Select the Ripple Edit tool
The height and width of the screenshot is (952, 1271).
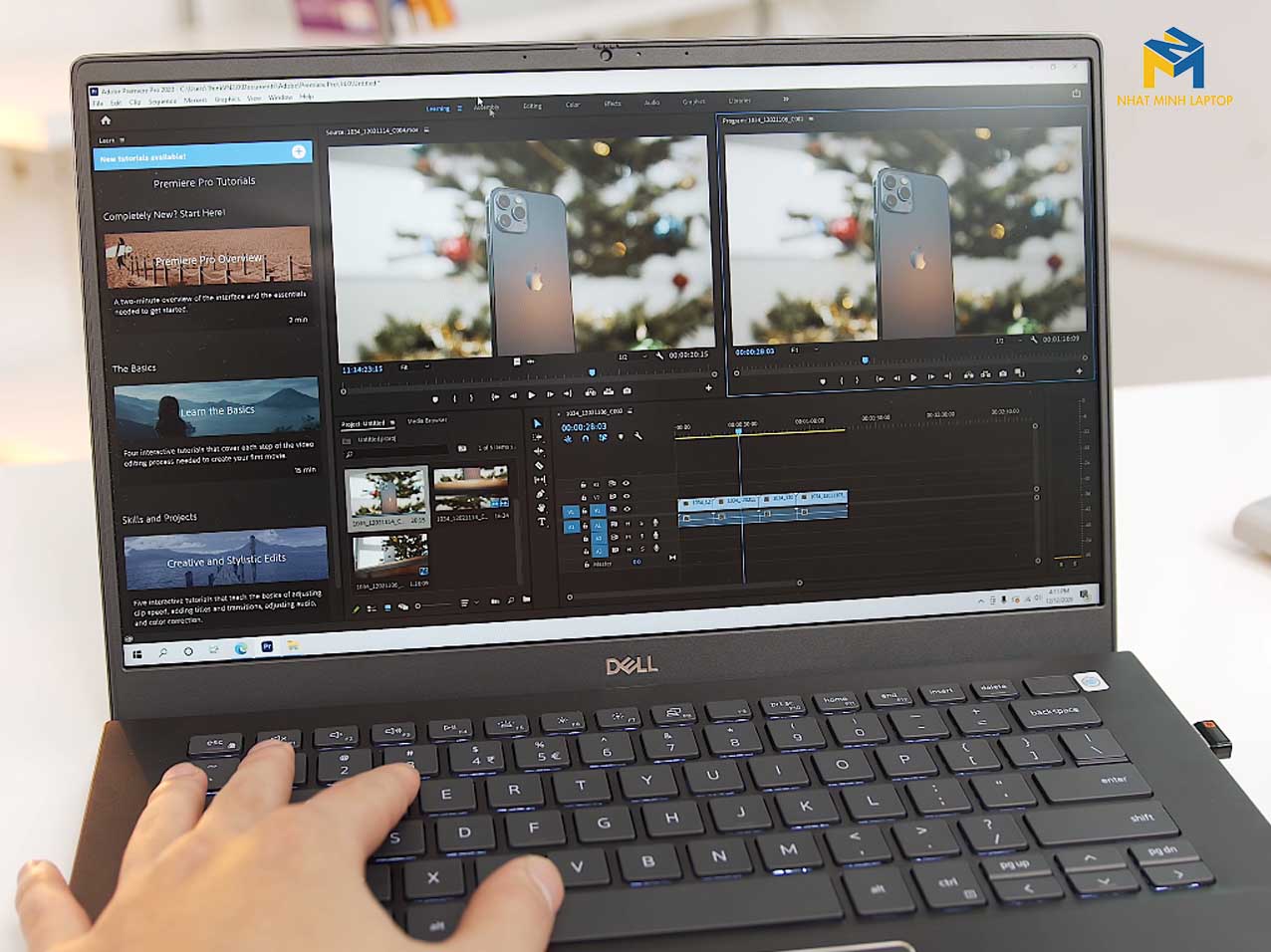(540, 452)
